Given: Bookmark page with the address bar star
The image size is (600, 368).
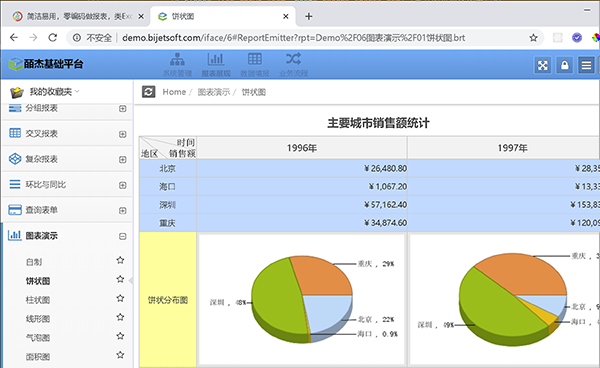Looking at the screenshot, I should [x=533, y=38].
